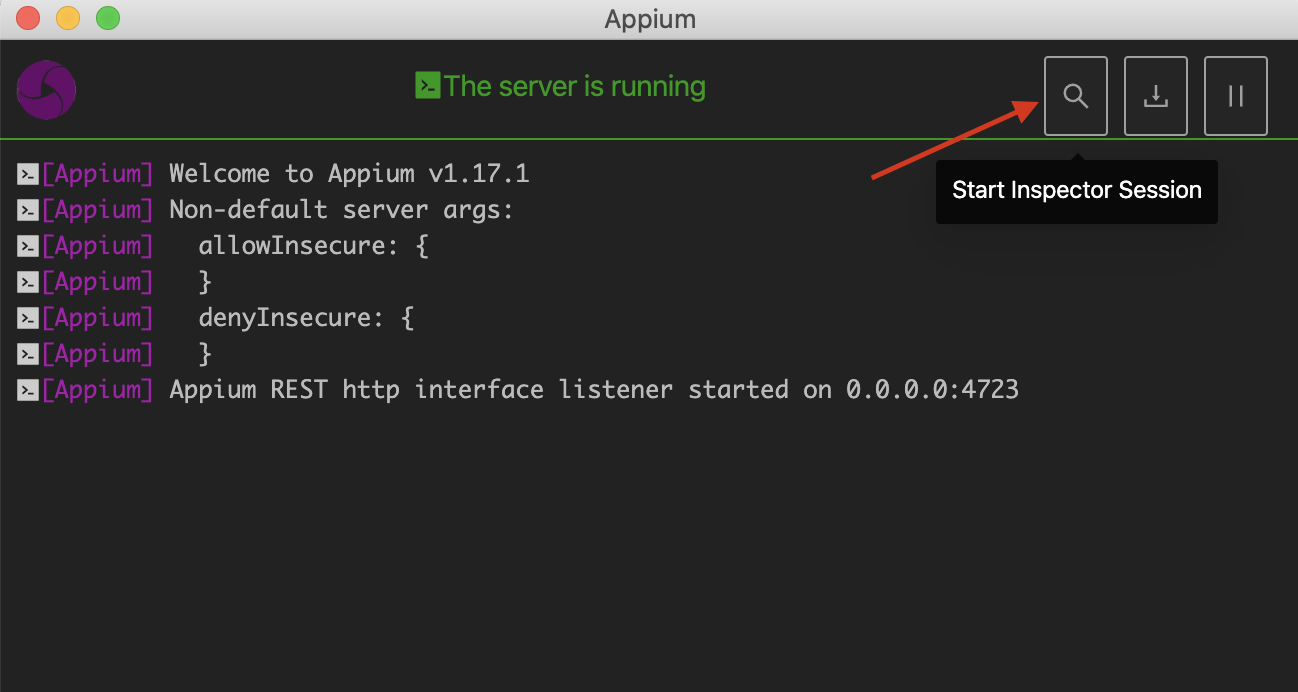The height and width of the screenshot is (692, 1298).
Task: Click the purple Appium logo
Action: coord(46,90)
